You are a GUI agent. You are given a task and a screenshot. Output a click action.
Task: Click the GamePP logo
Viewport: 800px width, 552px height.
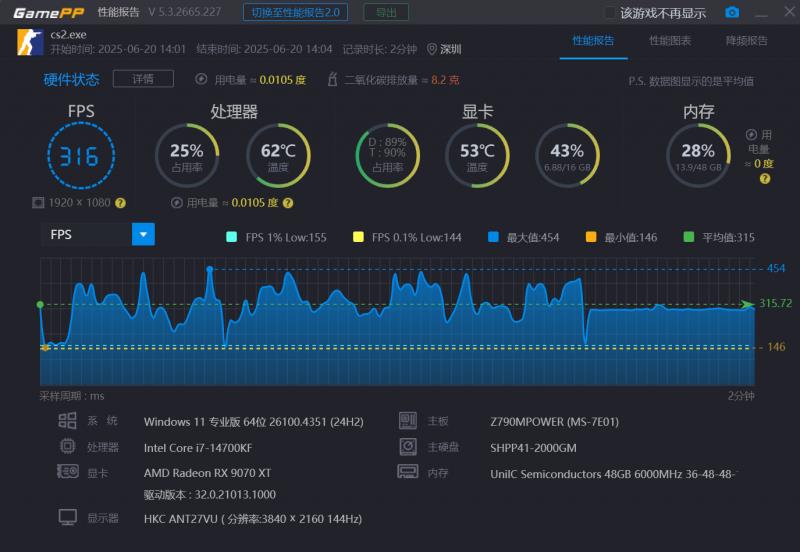pyautogui.click(x=48, y=13)
